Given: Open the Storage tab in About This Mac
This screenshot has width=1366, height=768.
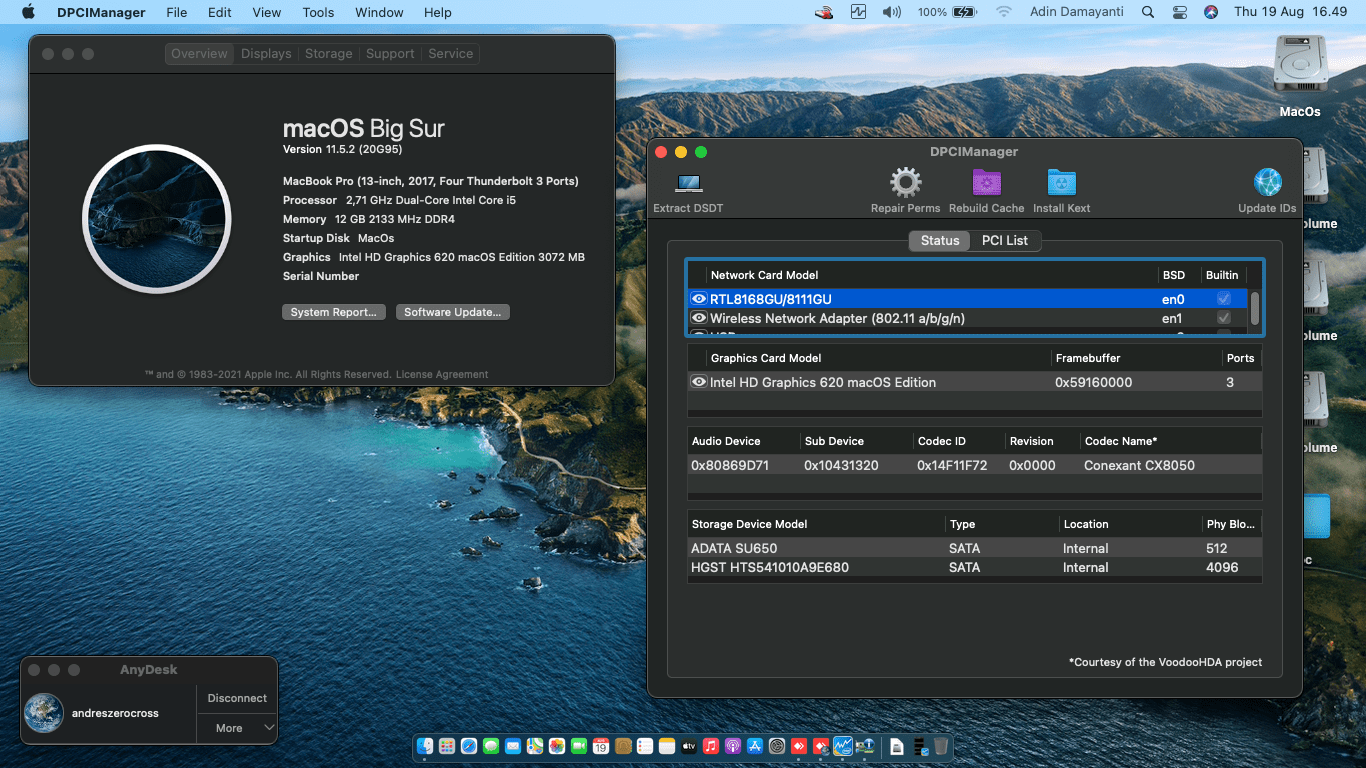Looking at the screenshot, I should coord(329,54).
